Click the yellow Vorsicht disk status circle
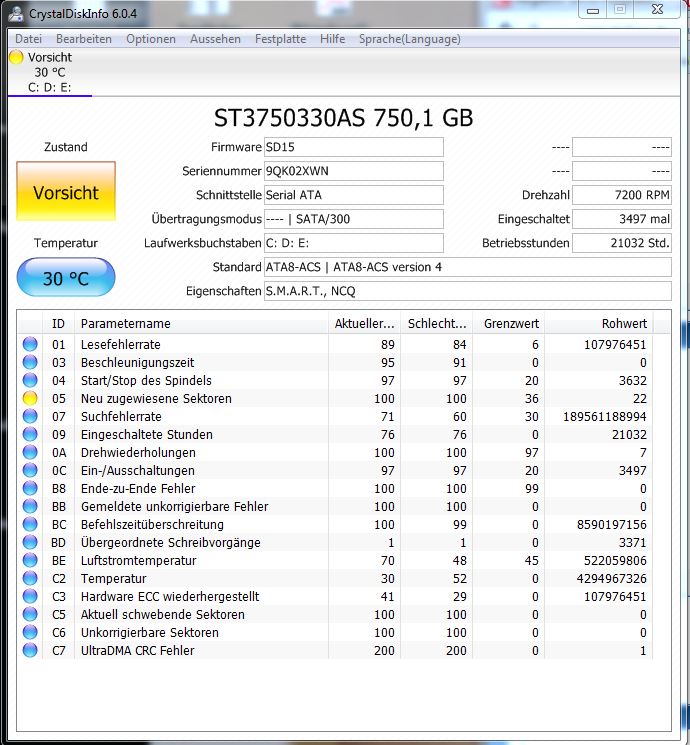 (16, 57)
